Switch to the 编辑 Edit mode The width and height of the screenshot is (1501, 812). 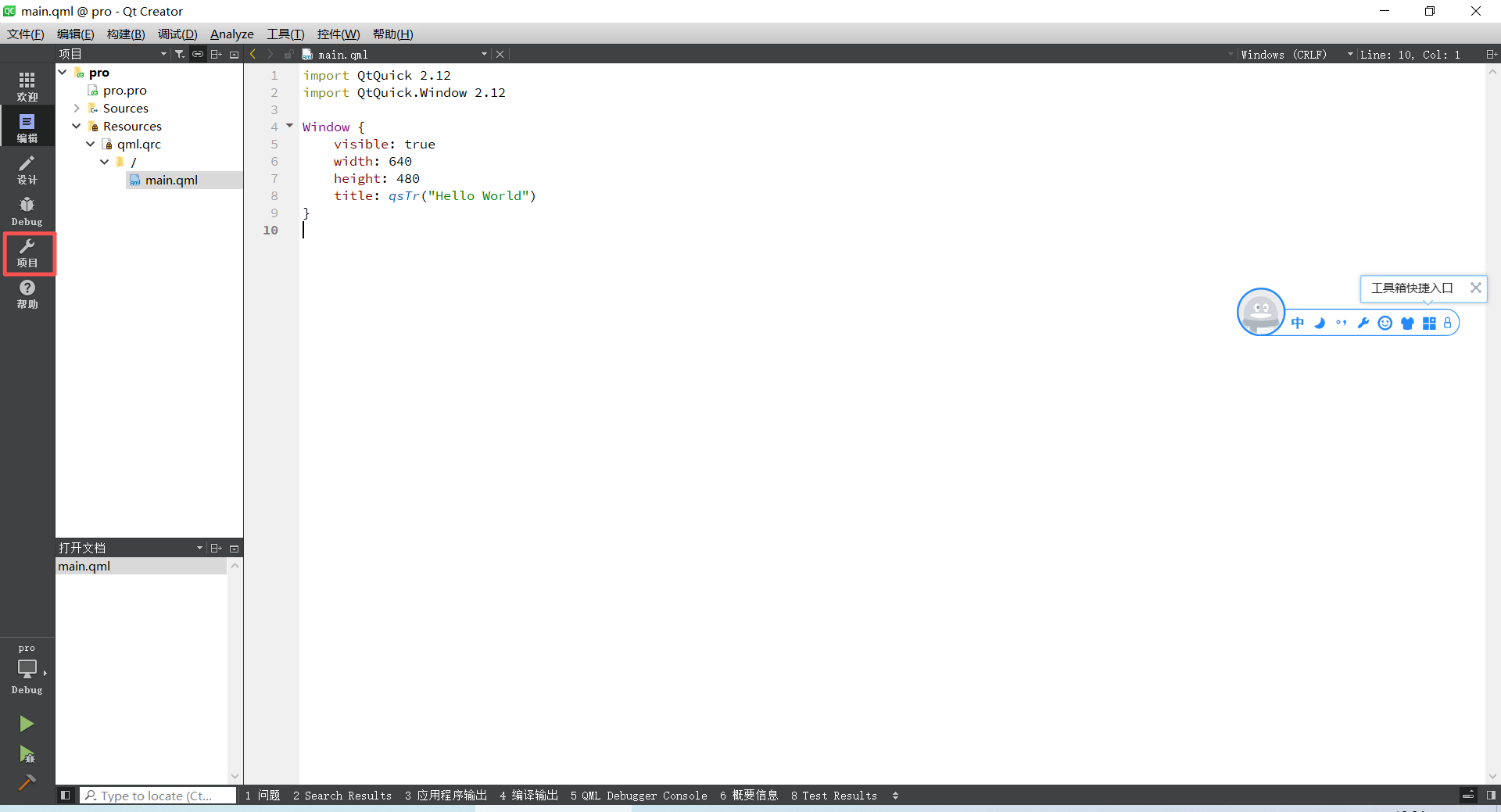pos(27,127)
